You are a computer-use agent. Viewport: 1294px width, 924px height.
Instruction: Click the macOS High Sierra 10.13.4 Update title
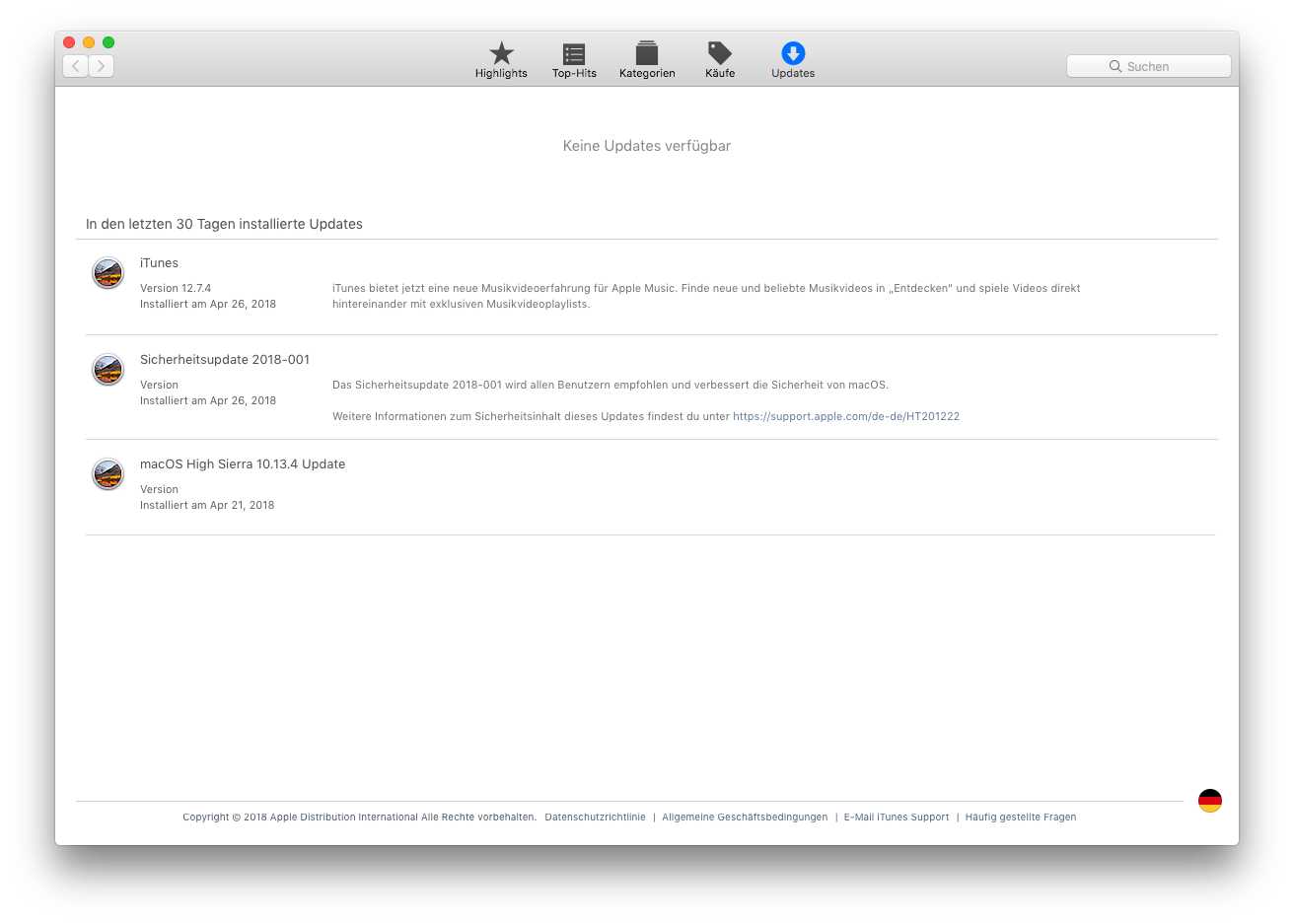point(243,464)
